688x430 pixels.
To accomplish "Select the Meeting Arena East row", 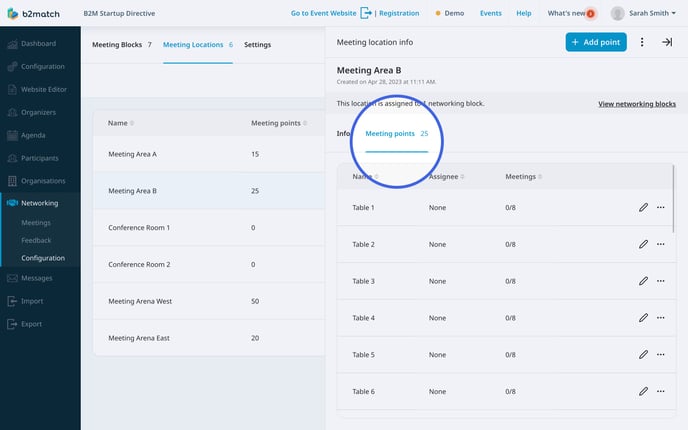I will point(209,338).
